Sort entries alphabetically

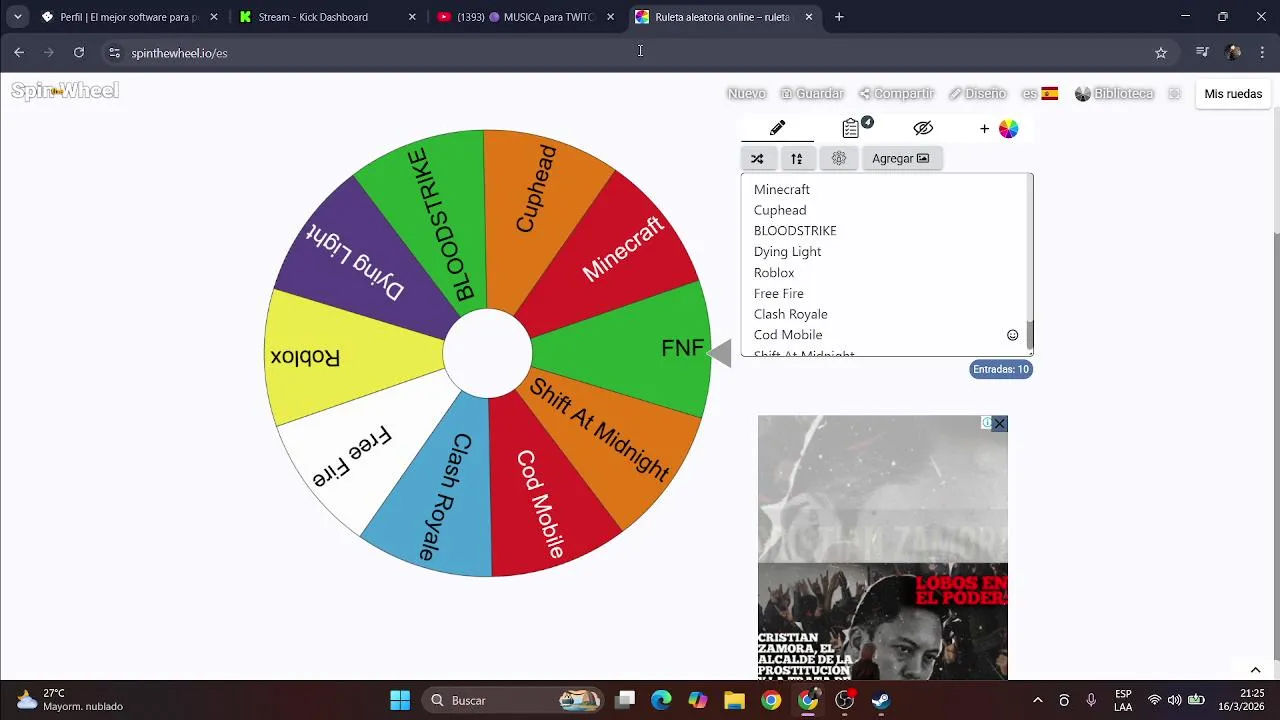pos(797,158)
